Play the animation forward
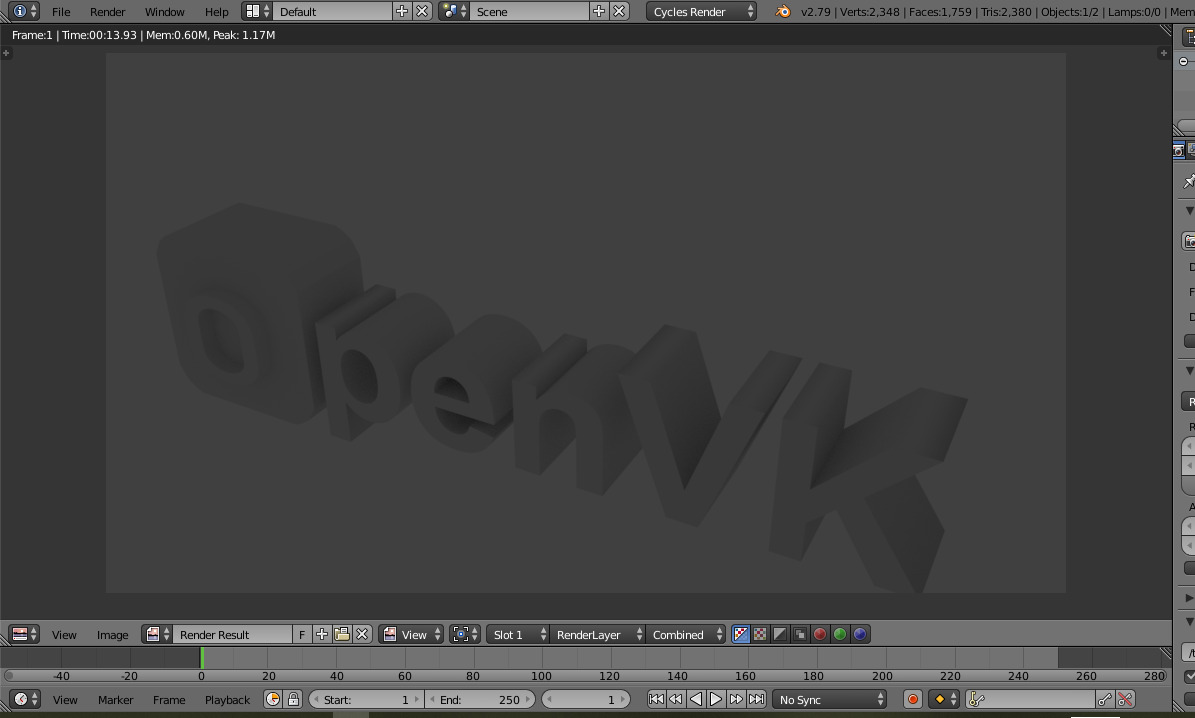This screenshot has width=1195, height=718. point(716,699)
